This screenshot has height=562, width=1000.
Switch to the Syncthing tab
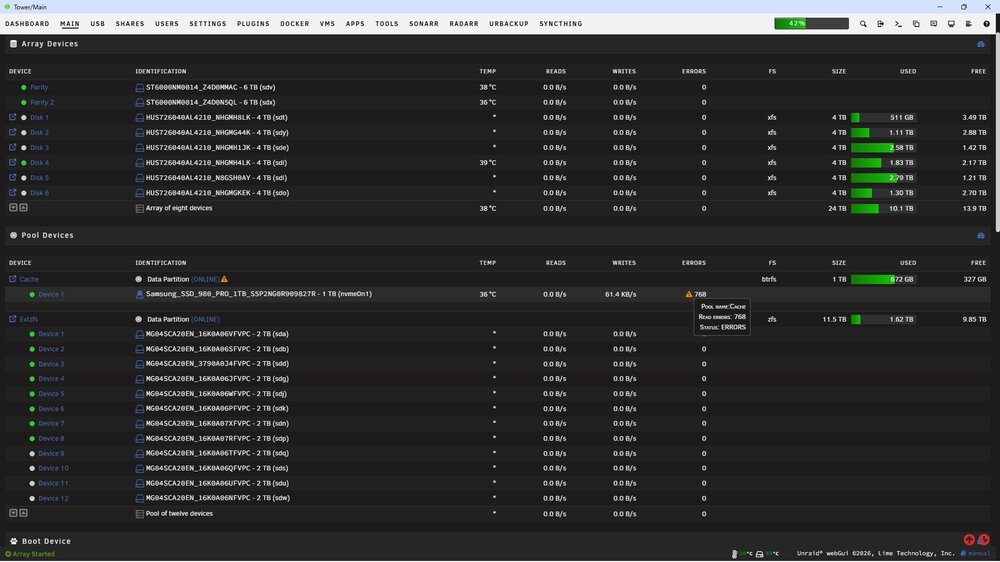pyautogui.click(x=561, y=24)
